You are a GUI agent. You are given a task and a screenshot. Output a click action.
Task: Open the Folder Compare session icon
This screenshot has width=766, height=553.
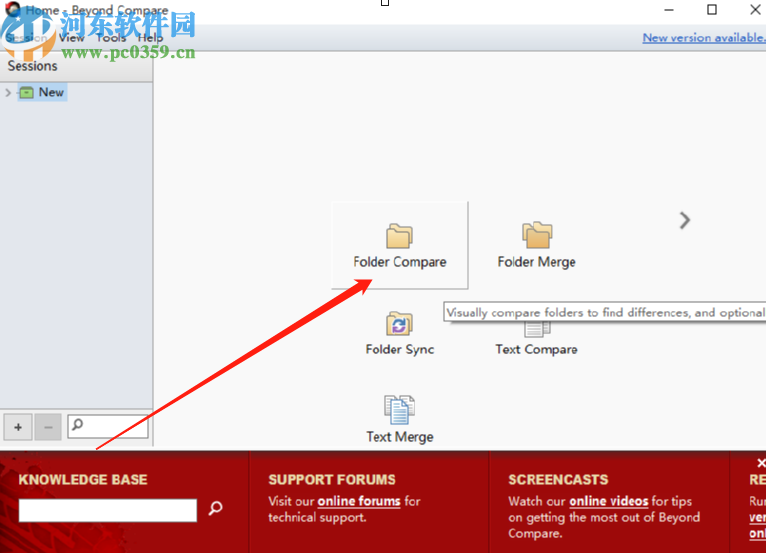click(400, 245)
